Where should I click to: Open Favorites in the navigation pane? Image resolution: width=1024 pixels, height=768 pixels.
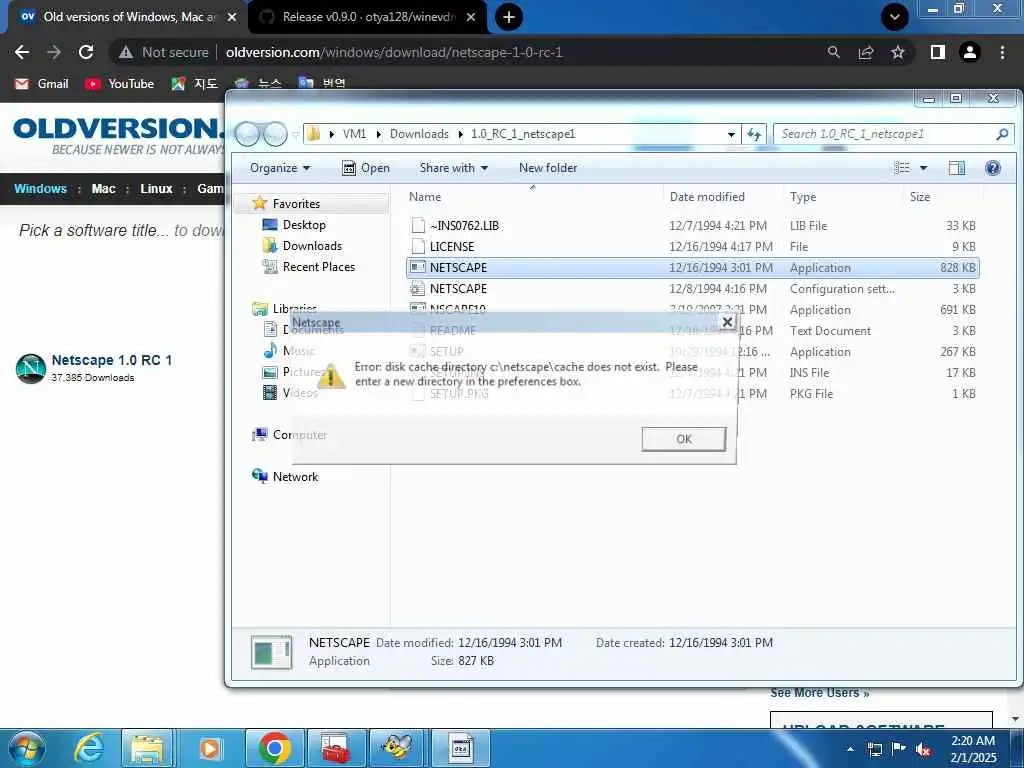click(296, 204)
